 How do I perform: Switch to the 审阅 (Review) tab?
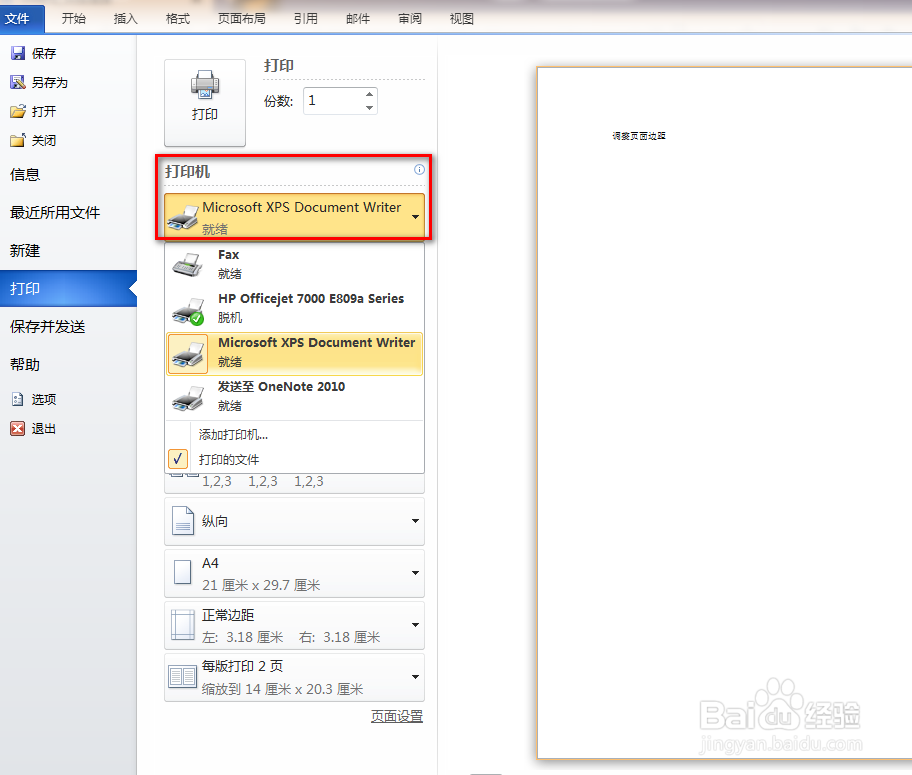pyautogui.click(x=410, y=19)
